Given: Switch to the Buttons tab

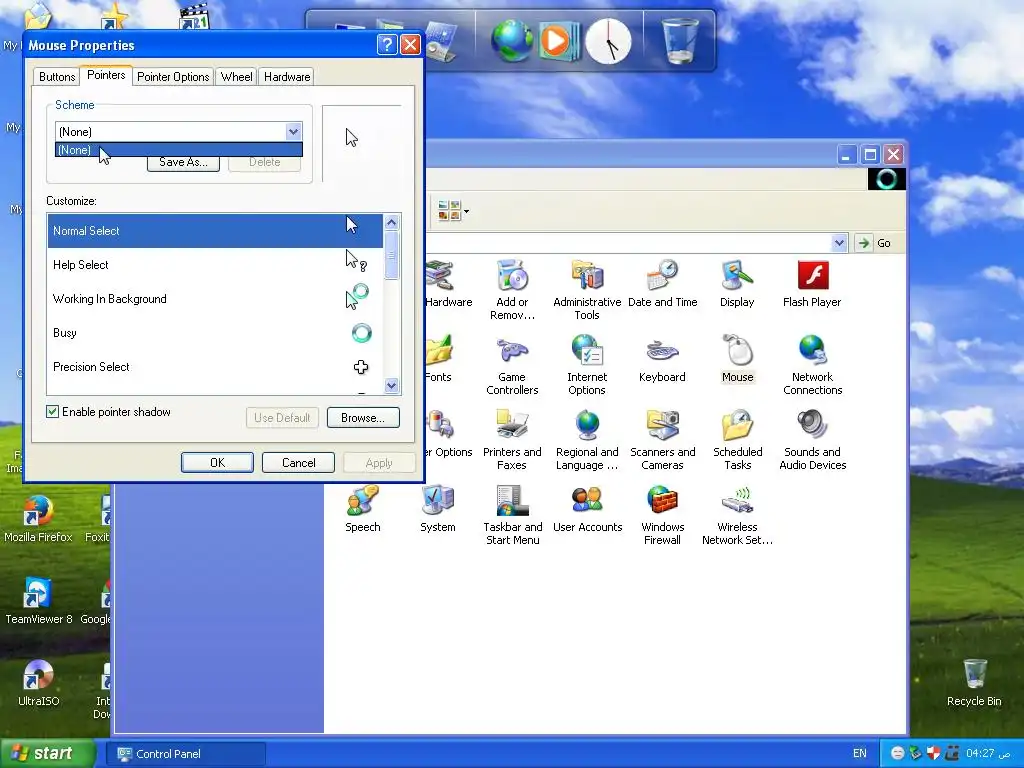Looking at the screenshot, I should click(57, 76).
